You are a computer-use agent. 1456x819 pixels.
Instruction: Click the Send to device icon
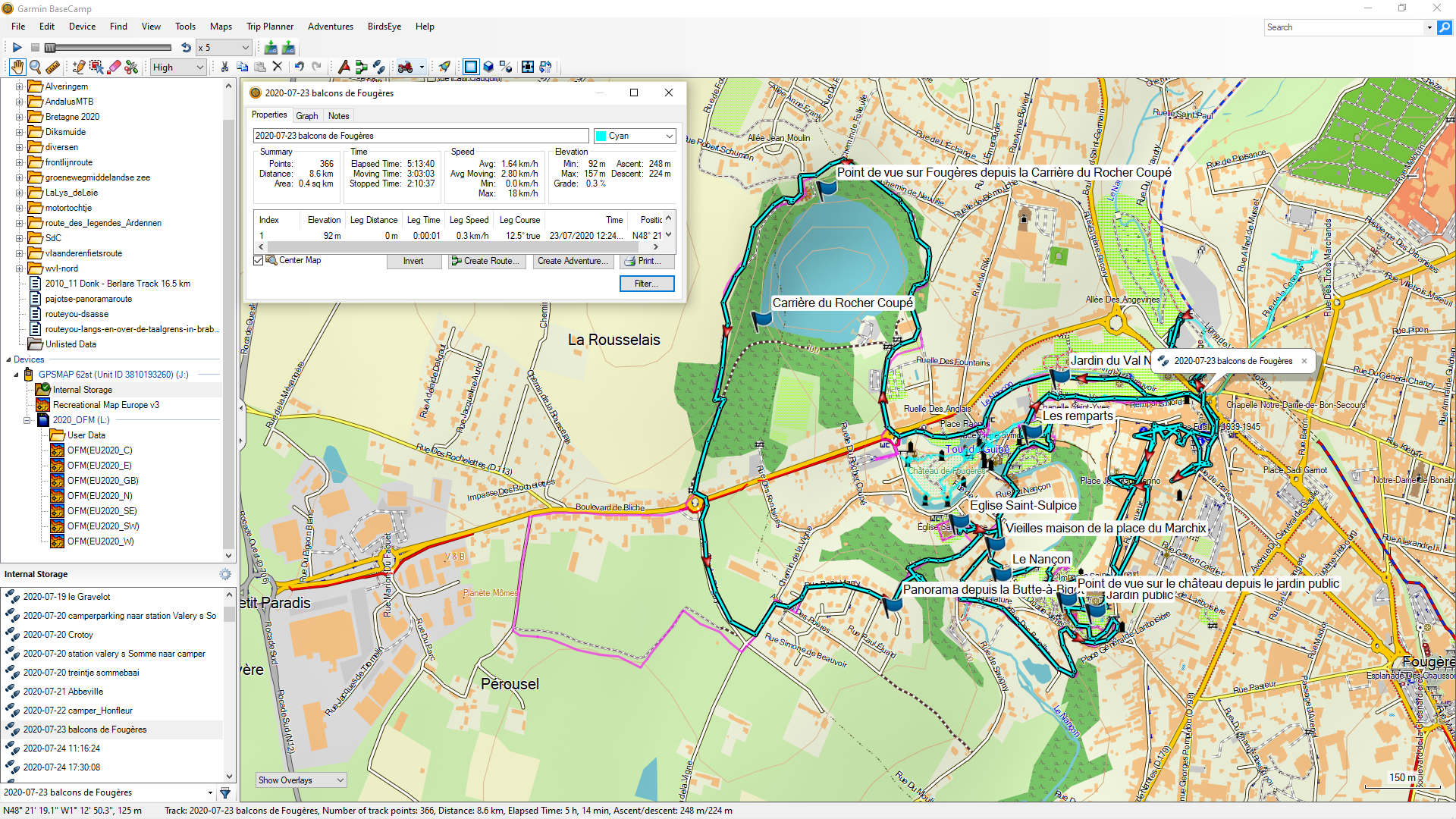pyautogui.click(x=288, y=47)
